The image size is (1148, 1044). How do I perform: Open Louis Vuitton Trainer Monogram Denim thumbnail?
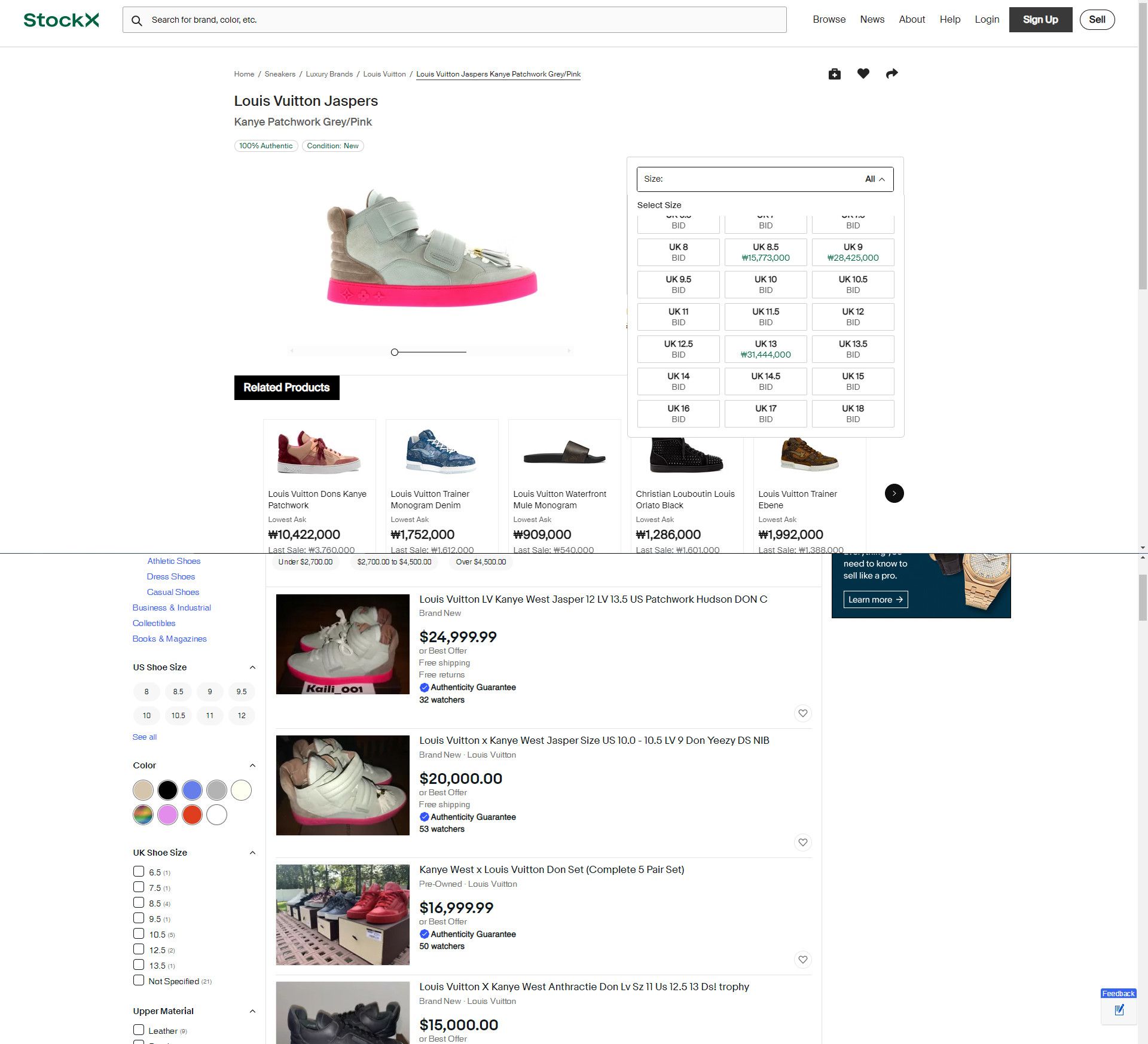pyautogui.click(x=442, y=453)
